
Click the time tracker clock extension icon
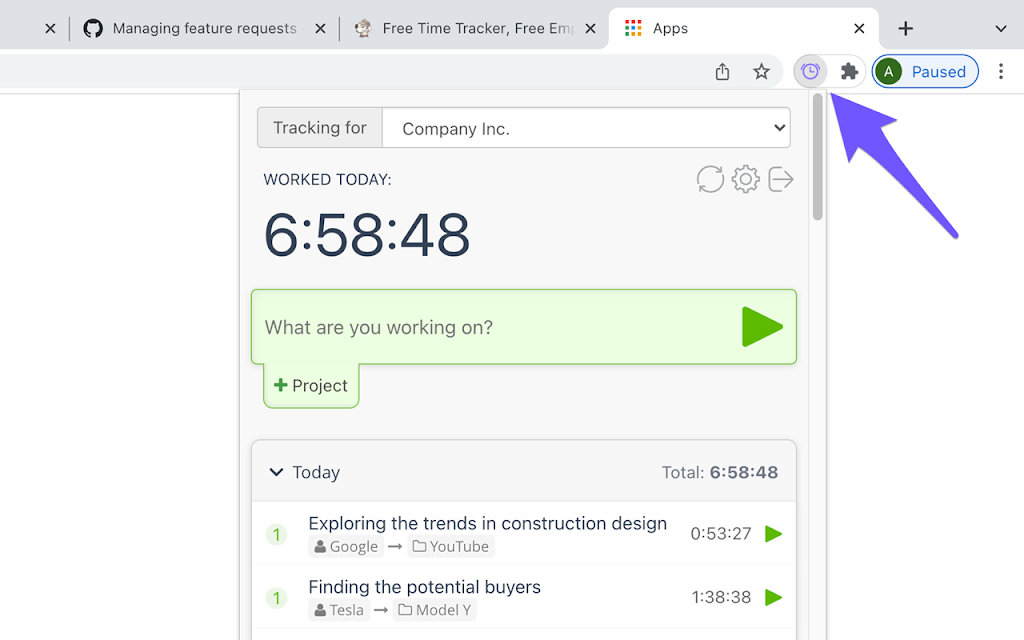coord(810,71)
